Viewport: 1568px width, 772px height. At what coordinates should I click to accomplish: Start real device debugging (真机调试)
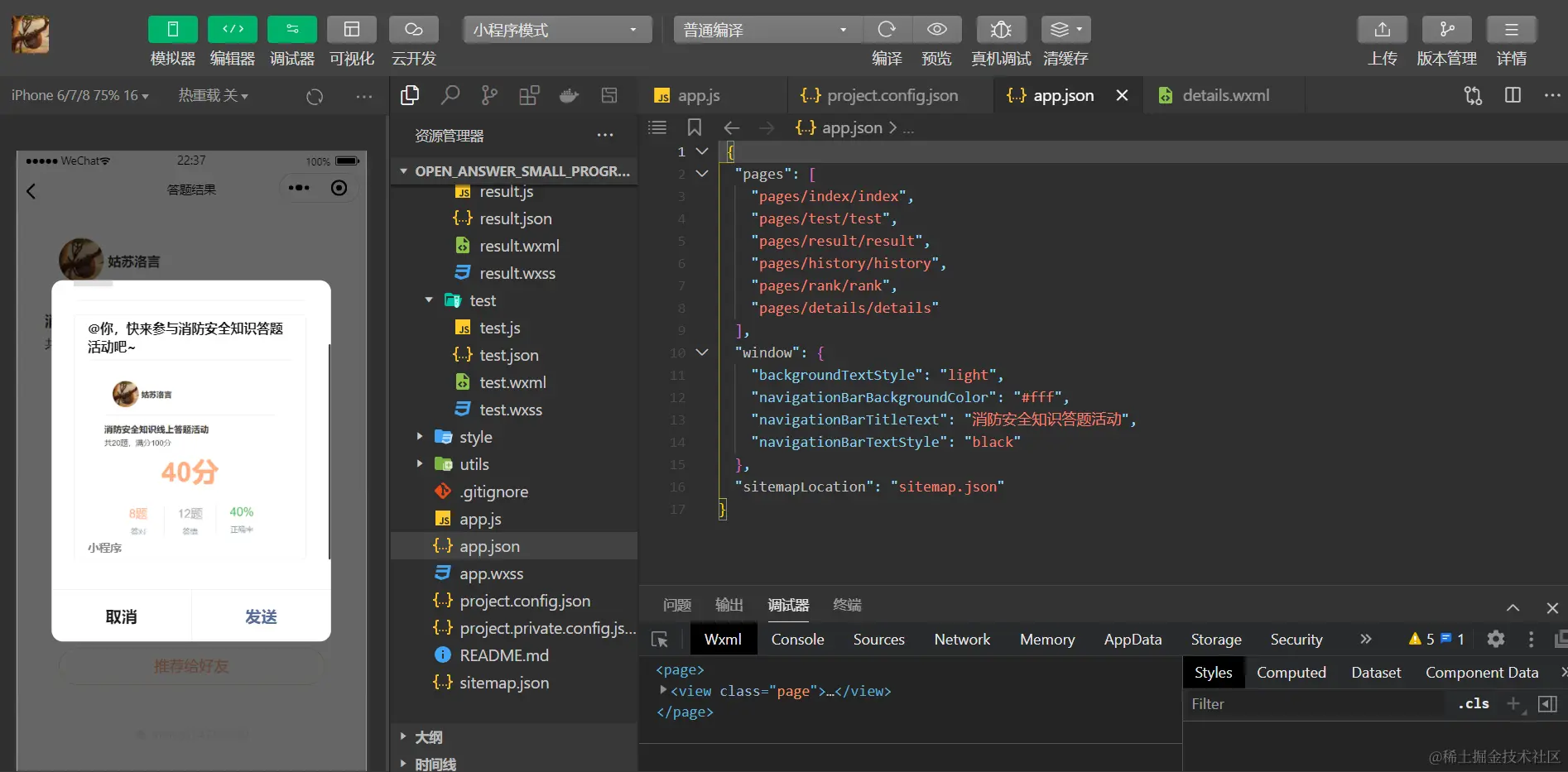[1001, 30]
